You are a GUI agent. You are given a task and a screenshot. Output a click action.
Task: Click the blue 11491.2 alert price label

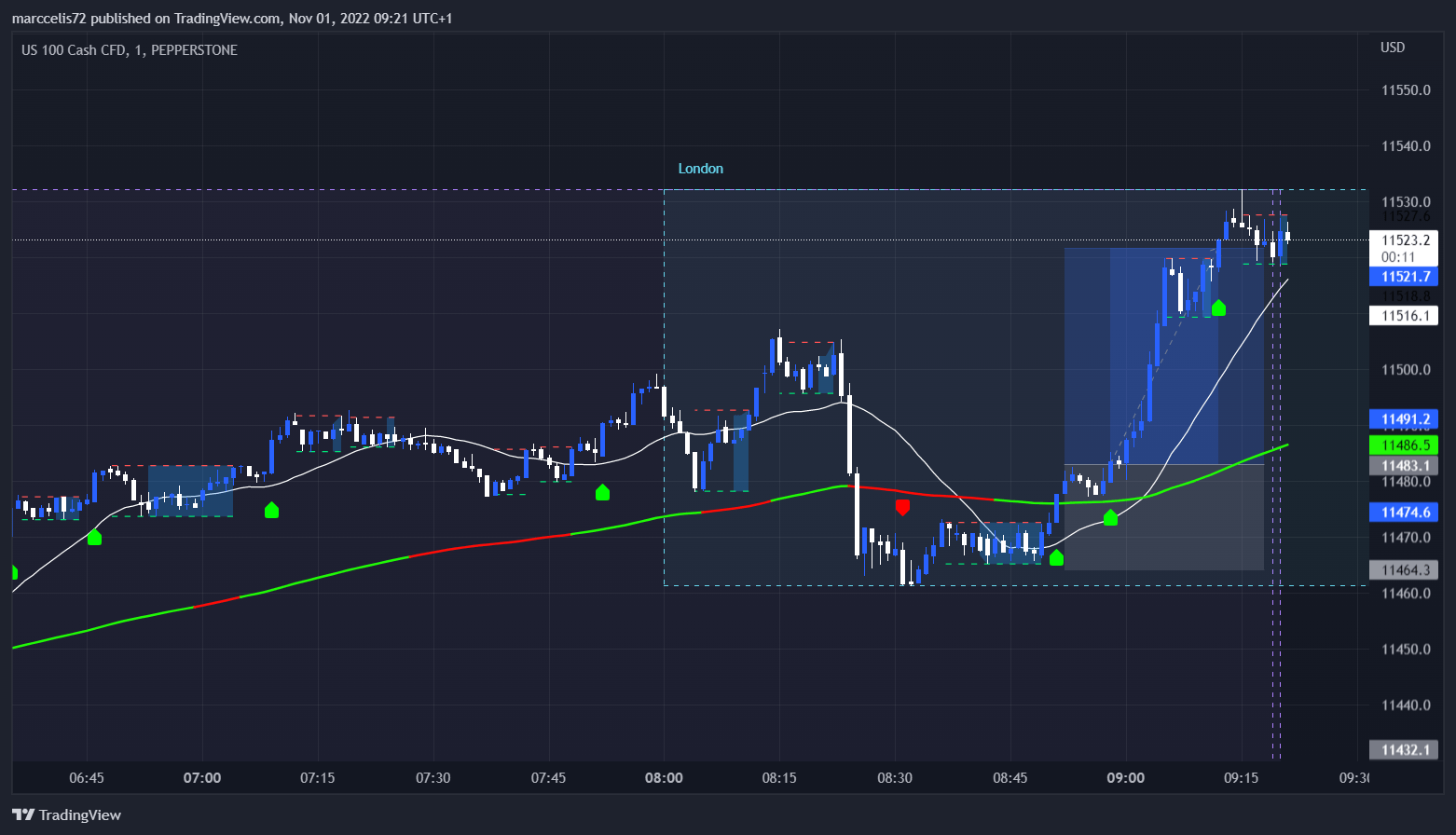[x=1404, y=418]
